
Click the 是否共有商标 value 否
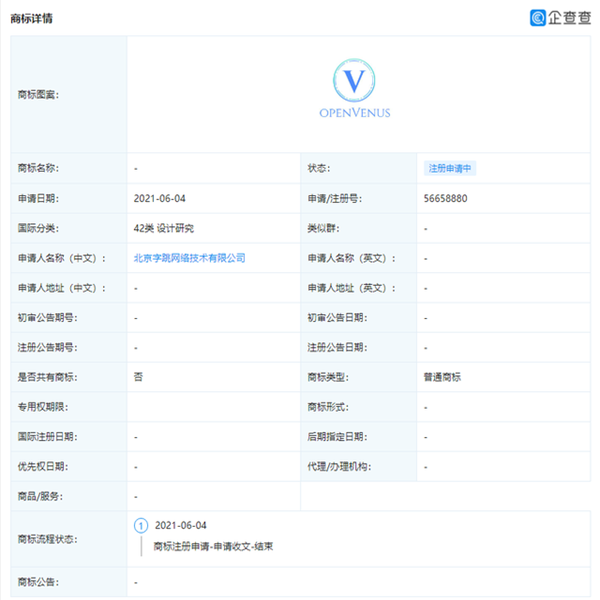(x=137, y=377)
